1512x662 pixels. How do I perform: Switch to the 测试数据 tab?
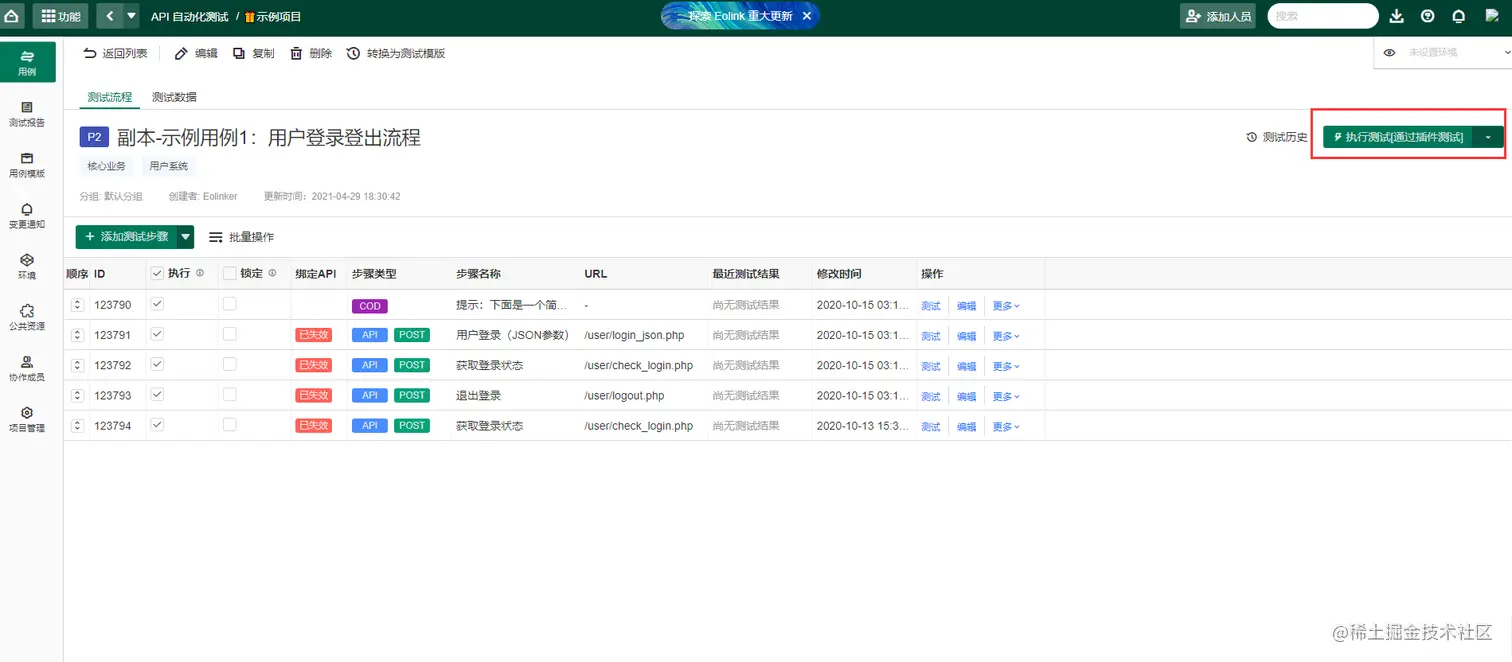[x=172, y=97]
